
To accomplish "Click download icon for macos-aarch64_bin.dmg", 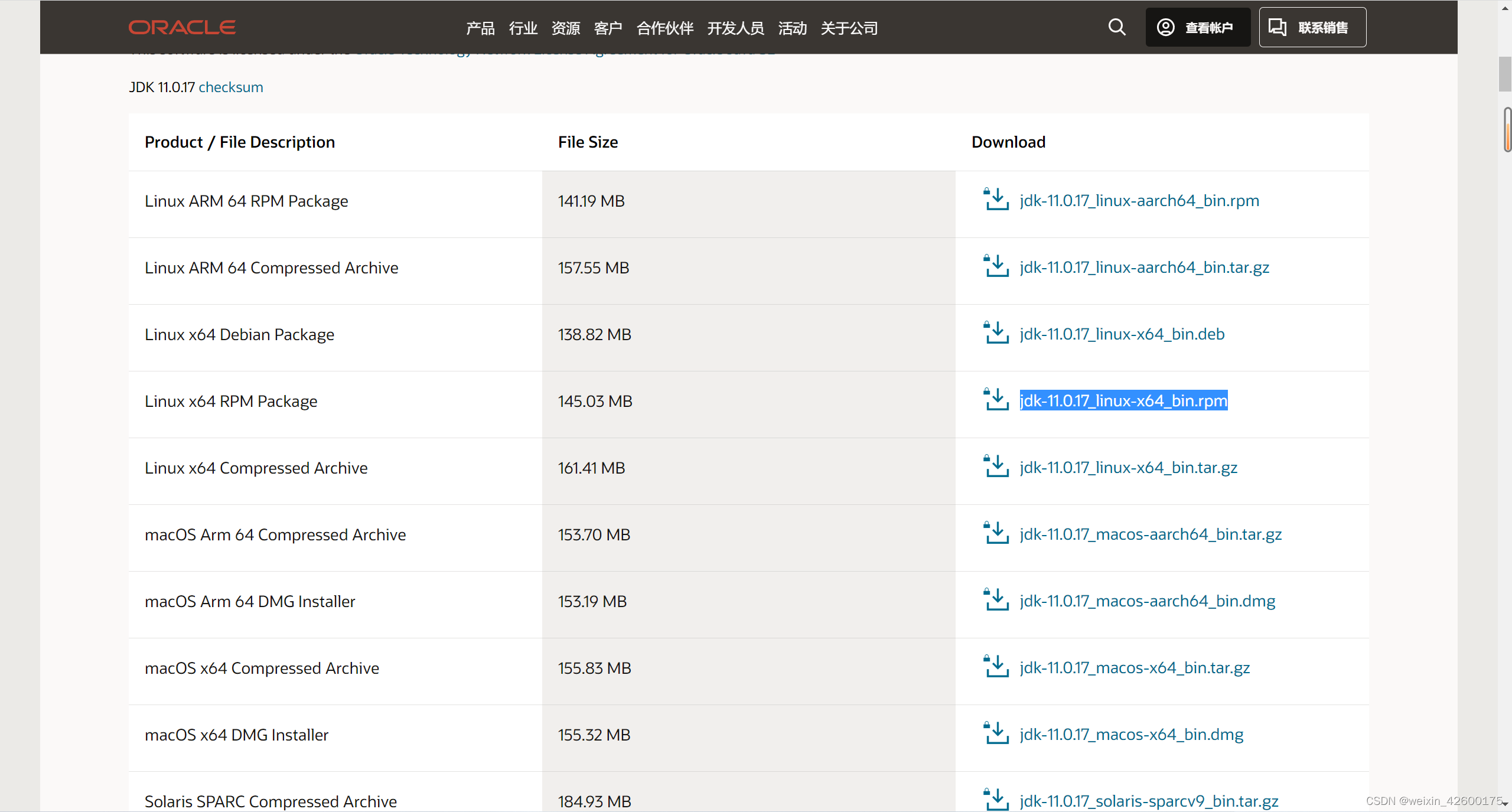I will (x=996, y=600).
